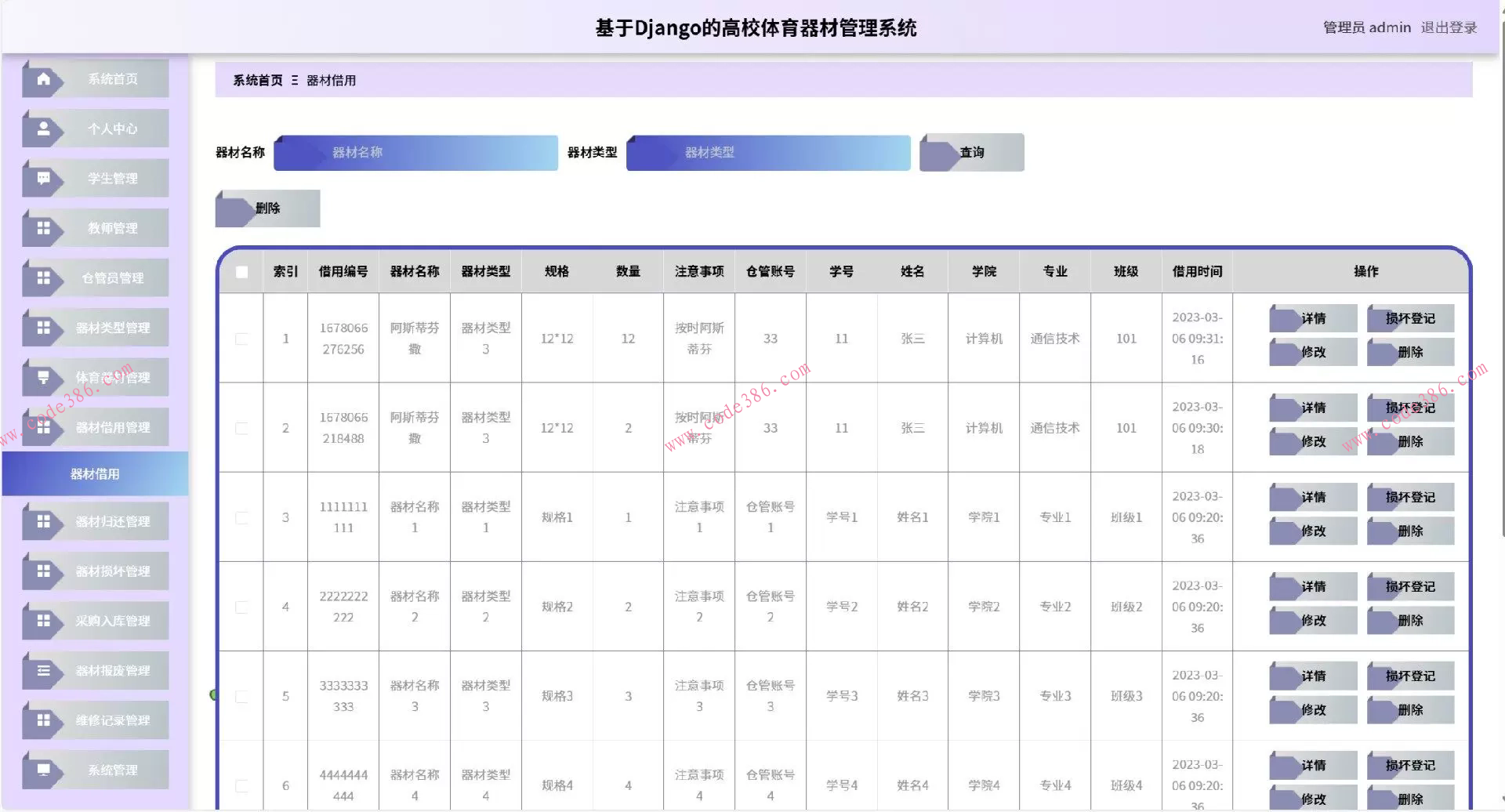Click the monitor icon beside 系统管理
Screen dimensions: 1505x812
pos(43,770)
